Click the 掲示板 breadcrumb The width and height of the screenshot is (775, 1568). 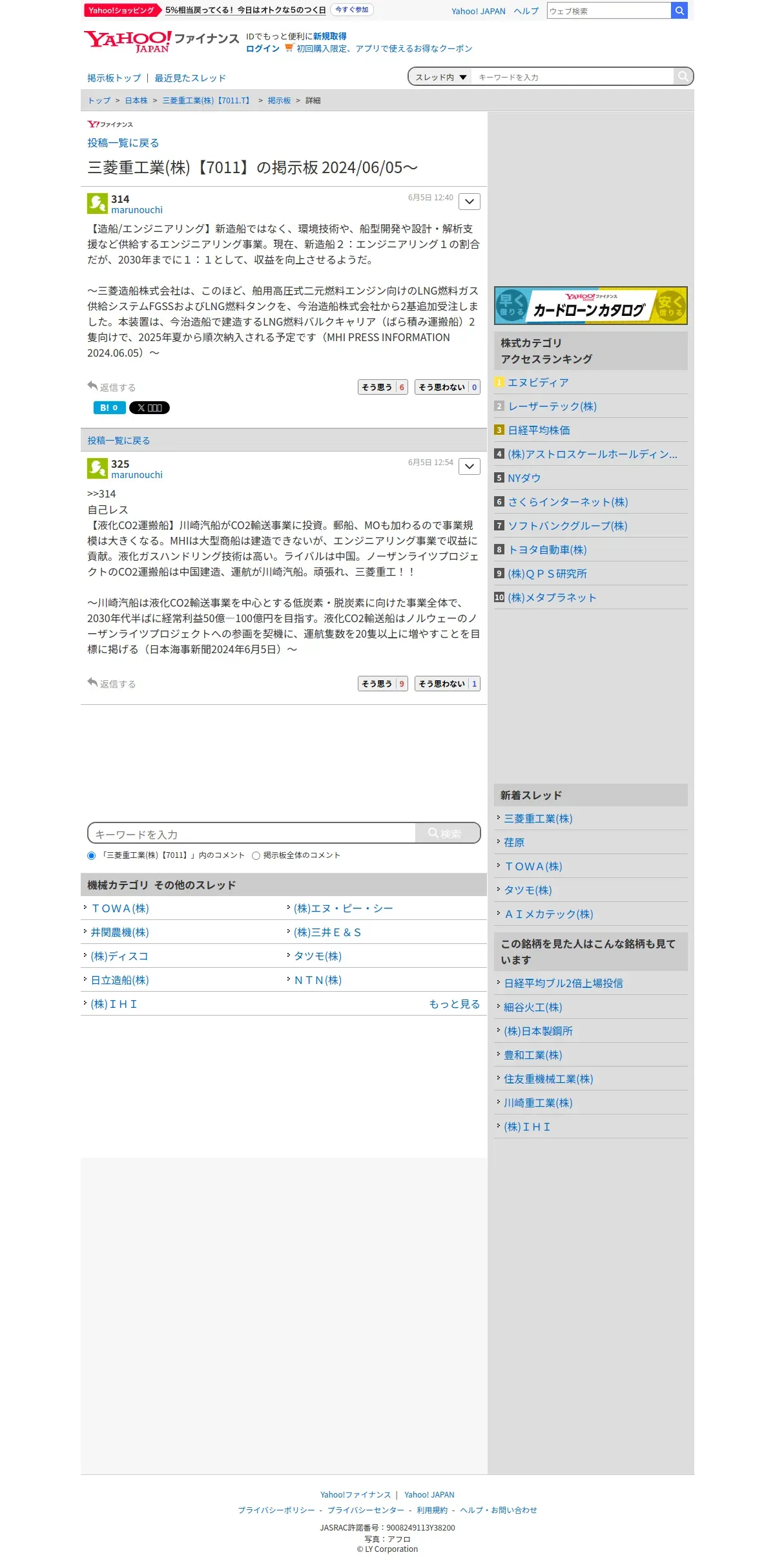pyautogui.click(x=279, y=101)
